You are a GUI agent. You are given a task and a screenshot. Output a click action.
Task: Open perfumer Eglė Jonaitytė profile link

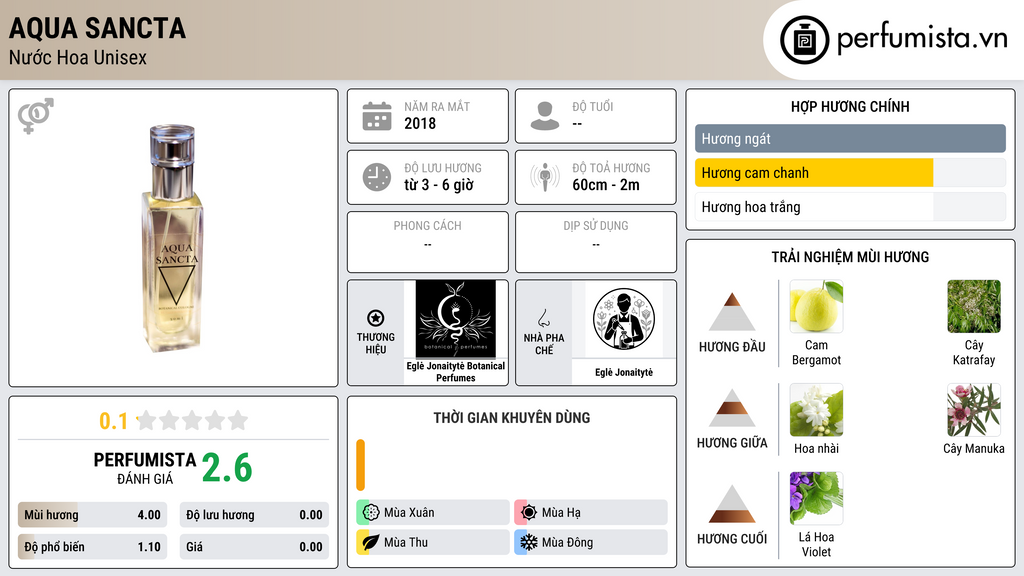pos(624,372)
